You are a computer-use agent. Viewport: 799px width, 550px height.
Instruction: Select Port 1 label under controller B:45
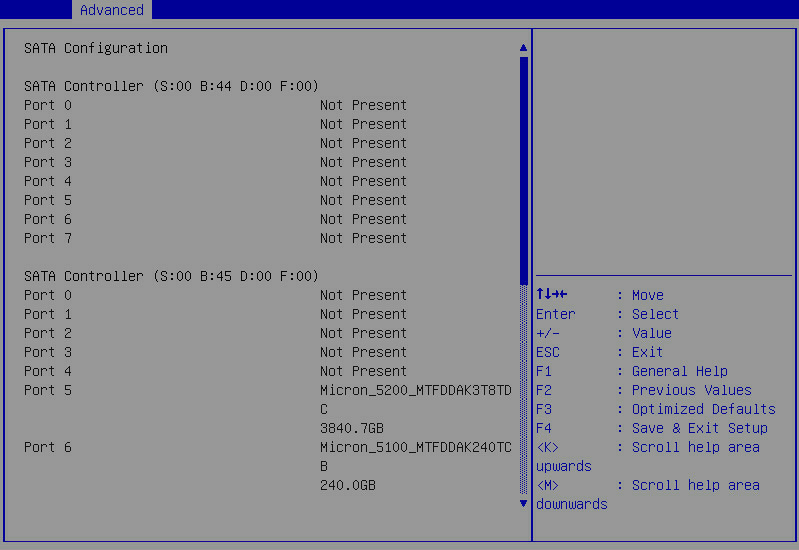pos(48,314)
